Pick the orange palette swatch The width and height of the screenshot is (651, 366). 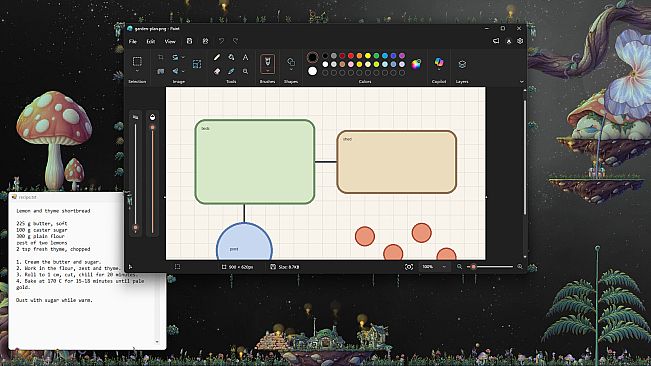(x=360, y=56)
